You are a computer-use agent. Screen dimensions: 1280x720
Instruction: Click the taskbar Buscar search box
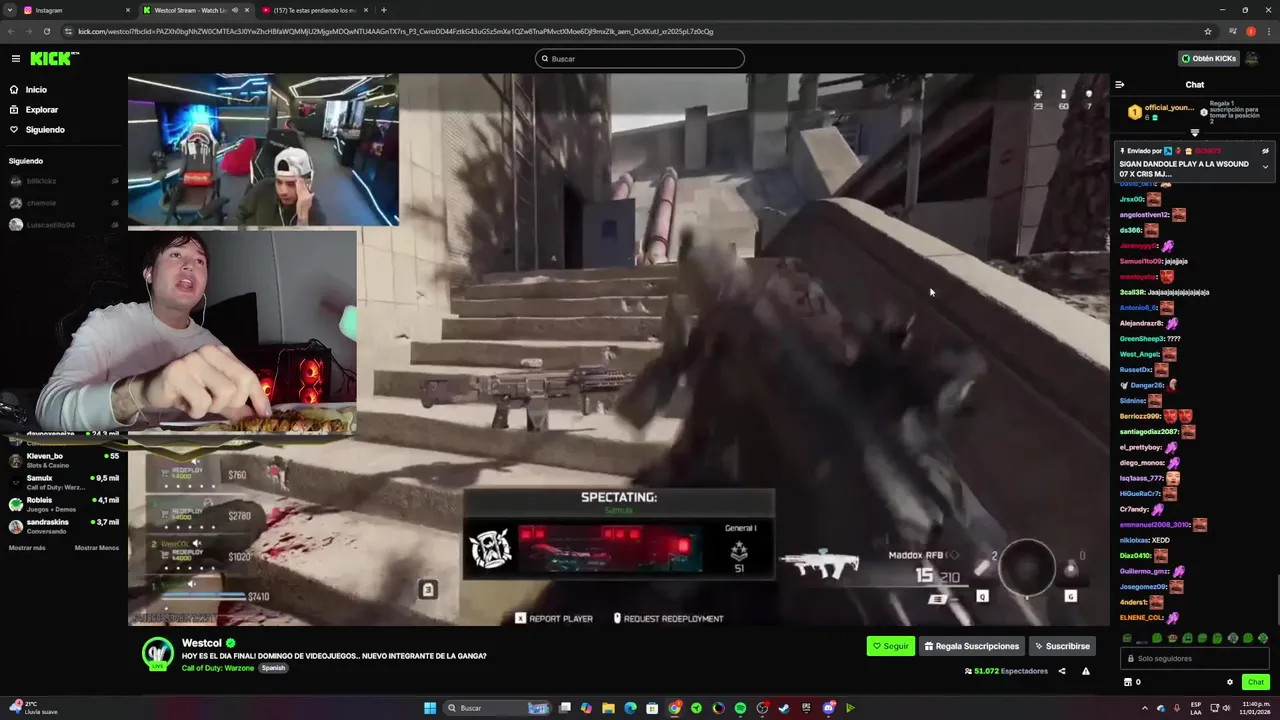click(498, 708)
